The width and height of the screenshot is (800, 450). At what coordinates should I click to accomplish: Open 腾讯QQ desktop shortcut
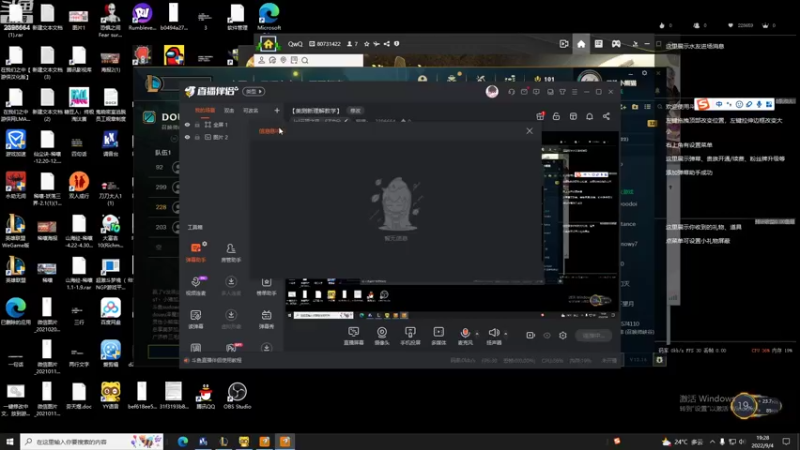click(205, 396)
